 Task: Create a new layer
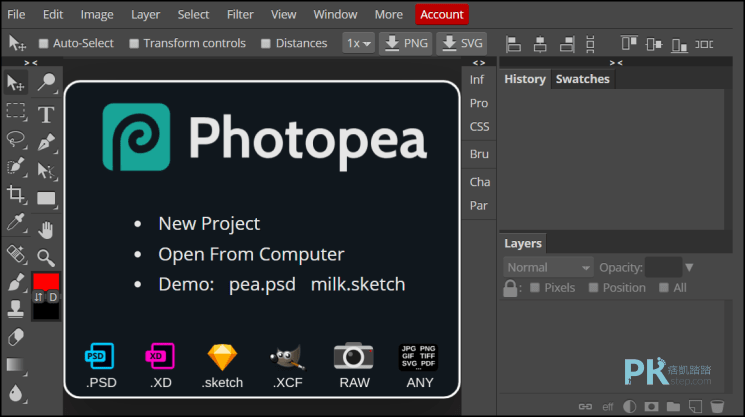[x=695, y=407]
